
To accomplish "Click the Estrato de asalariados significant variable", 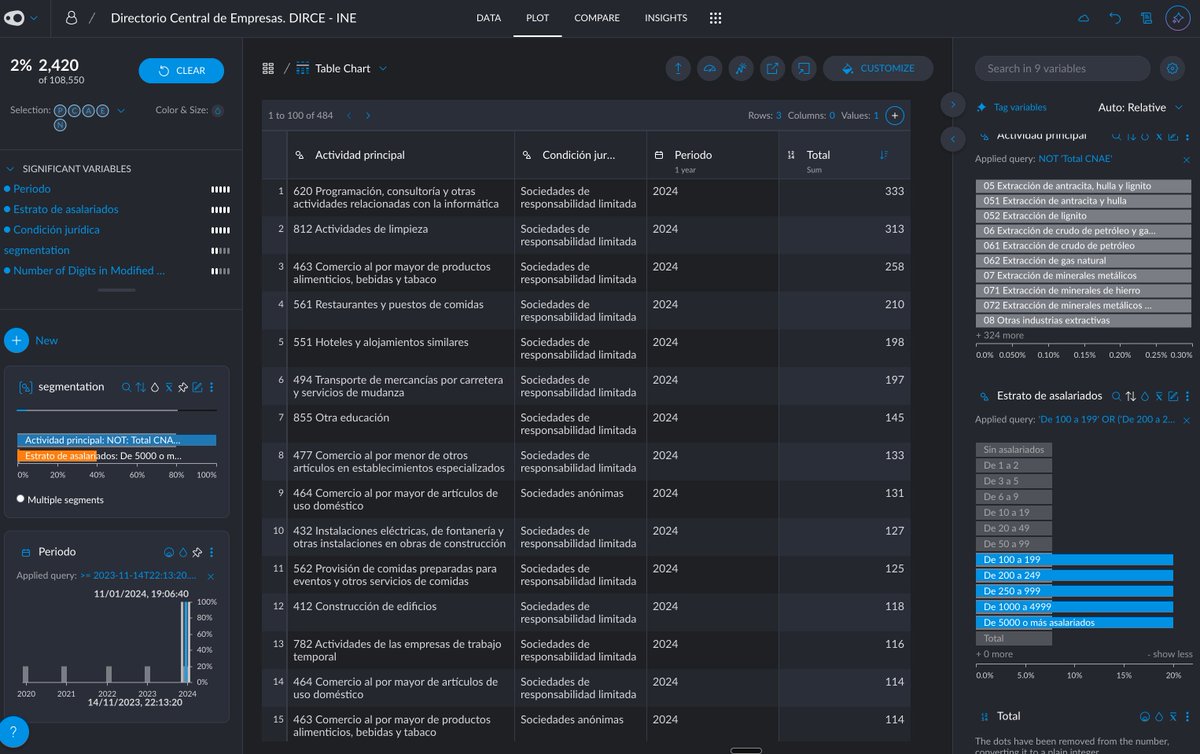I will [66, 209].
